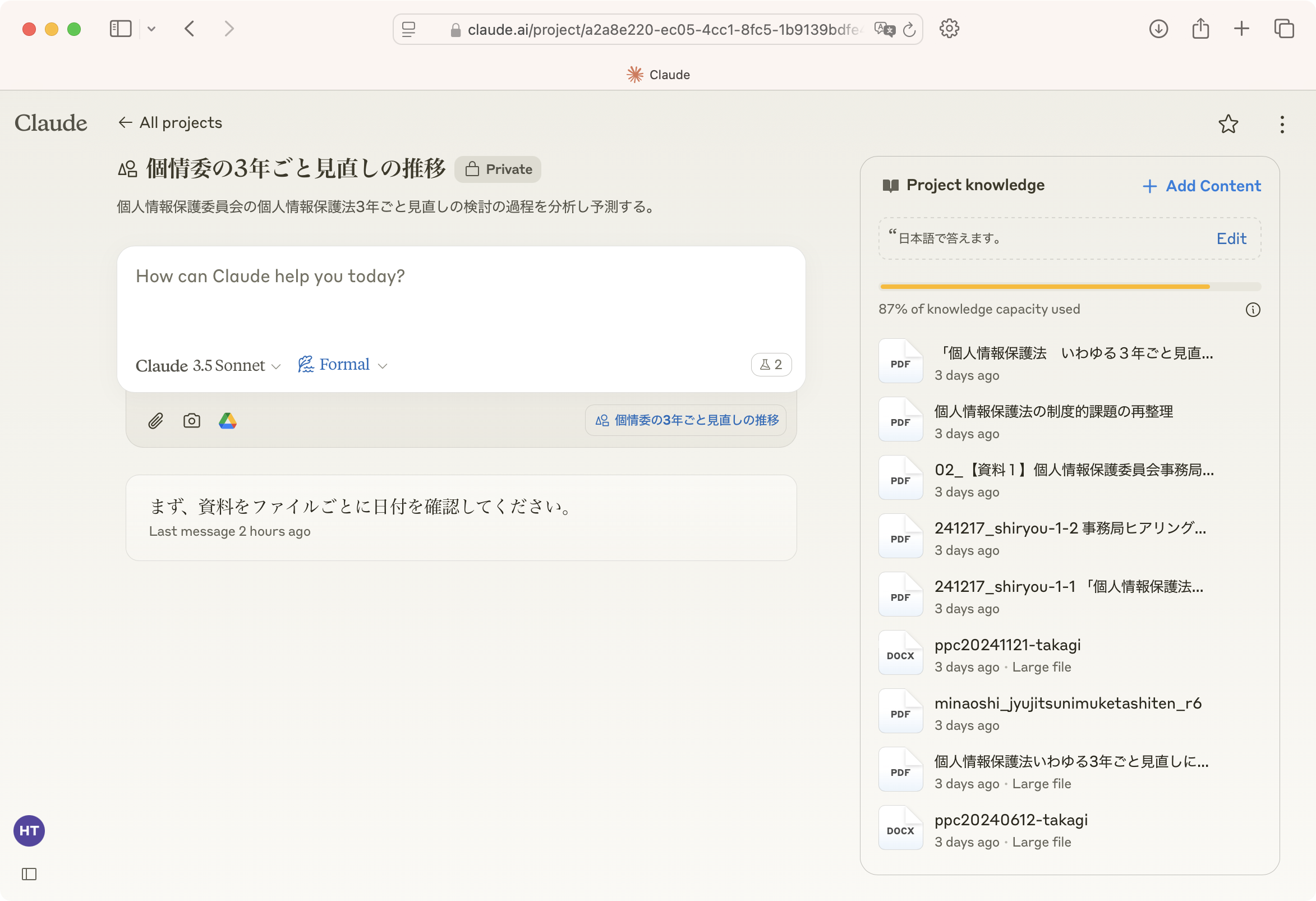The width and height of the screenshot is (1316, 901).
Task: Click the PDF icon for minaoshi_jyujitsunimuketashiten_r6
Action: [900, 711]
